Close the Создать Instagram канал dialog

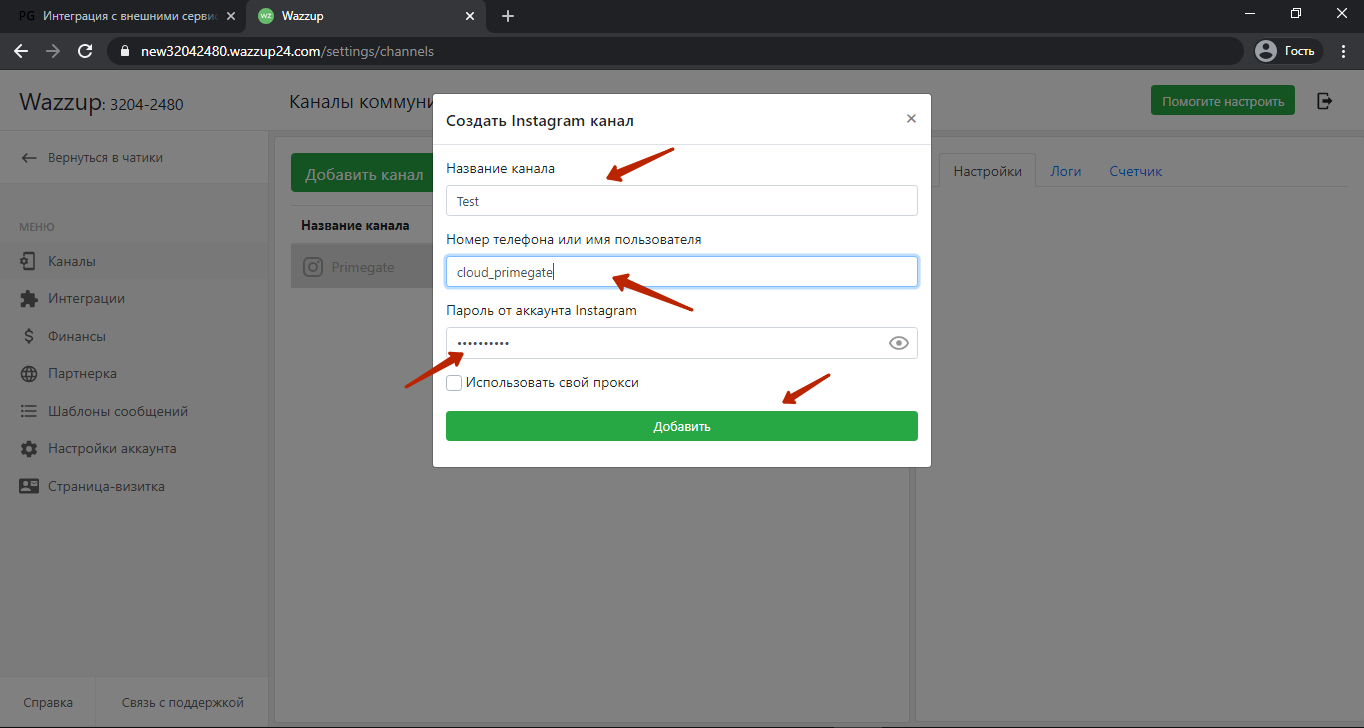[911, 118]
